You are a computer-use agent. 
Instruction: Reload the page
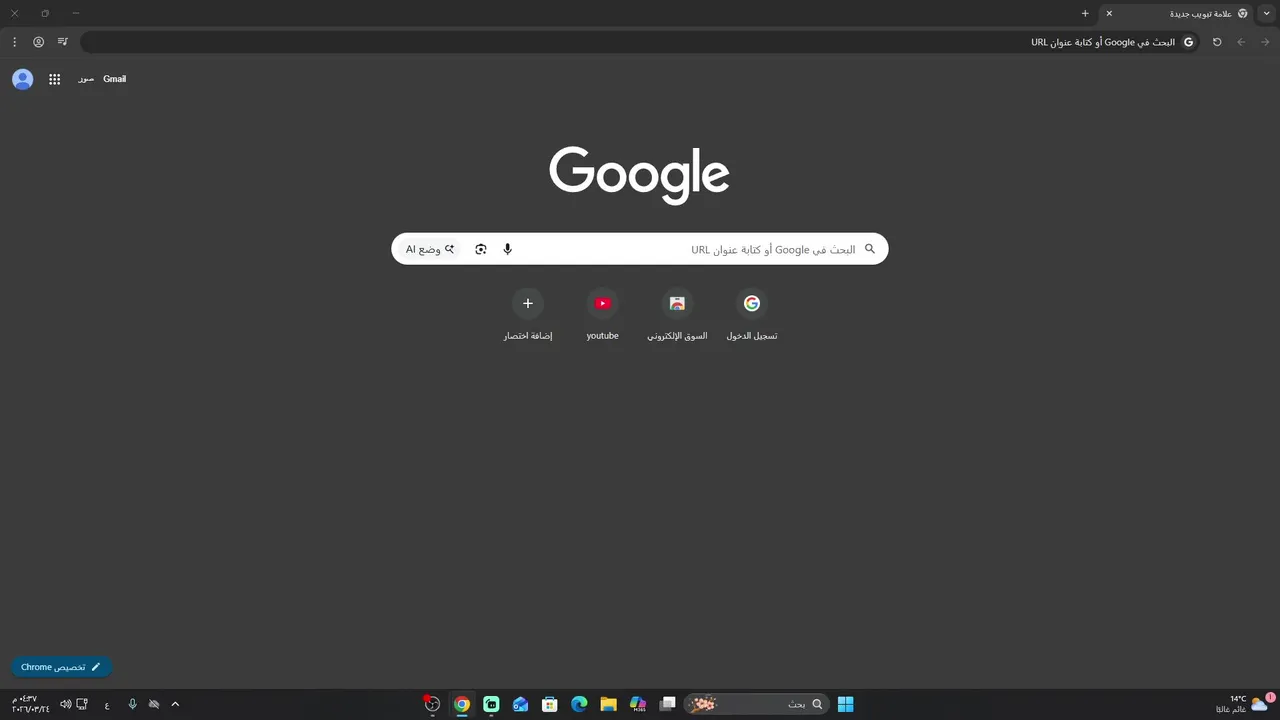click(x=1217, y=42)
